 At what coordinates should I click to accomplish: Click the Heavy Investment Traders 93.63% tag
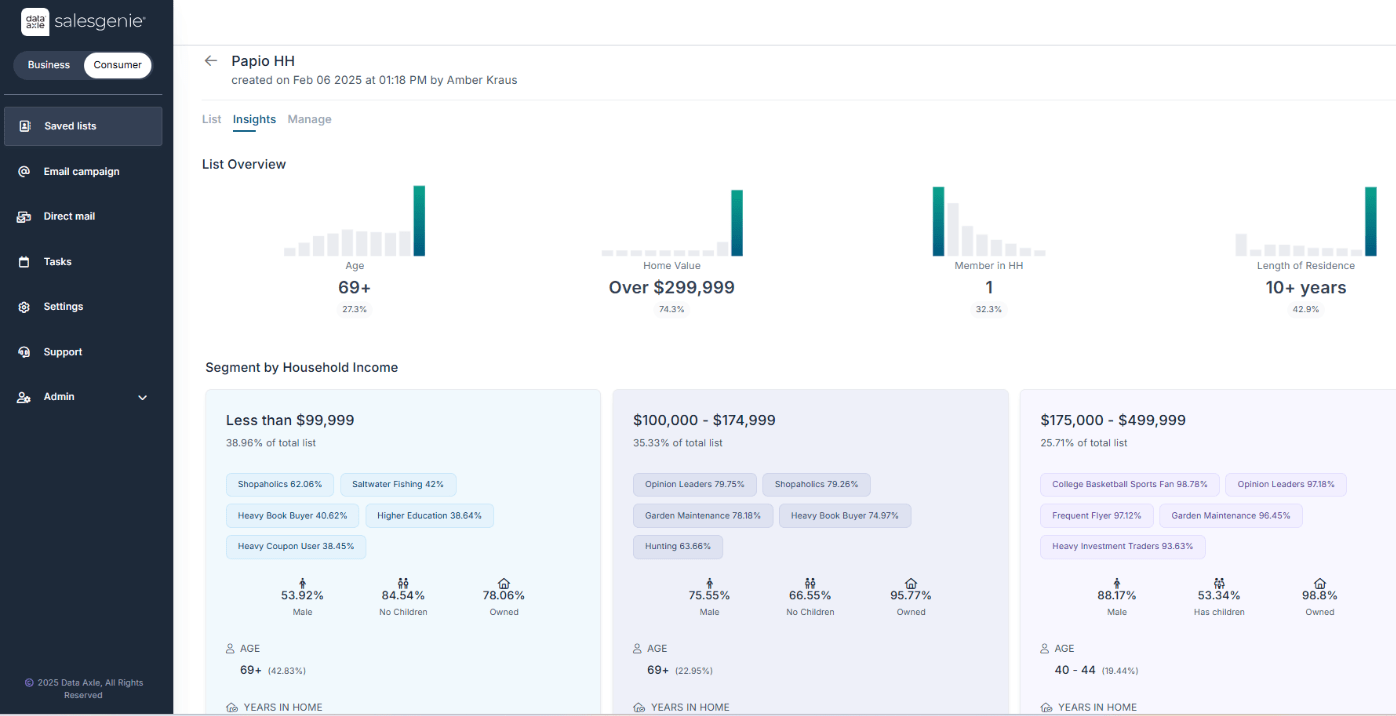pos(1122,547)
